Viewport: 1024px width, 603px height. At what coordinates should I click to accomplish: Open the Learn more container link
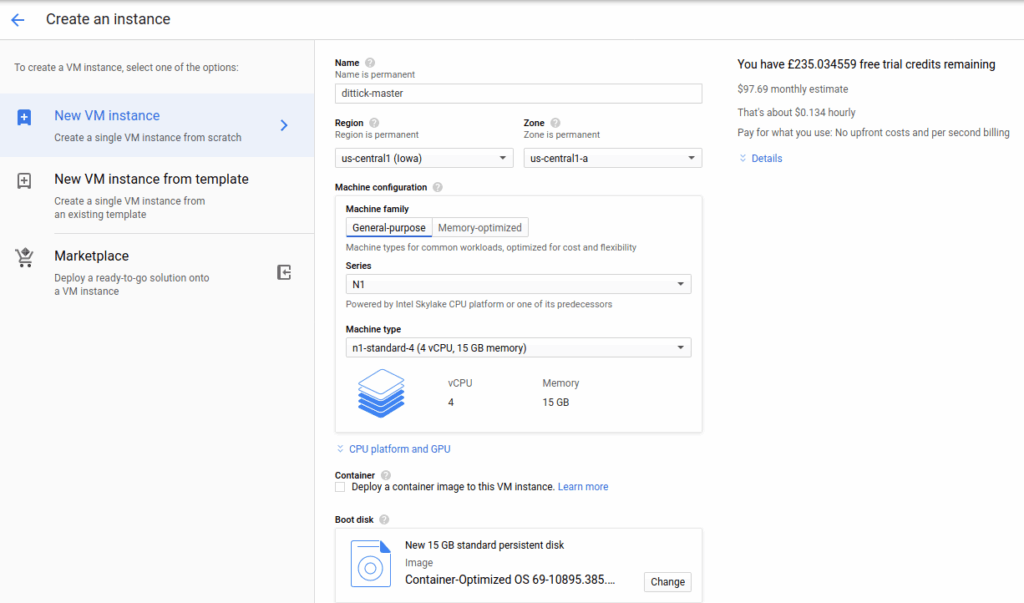pos(583,487)
